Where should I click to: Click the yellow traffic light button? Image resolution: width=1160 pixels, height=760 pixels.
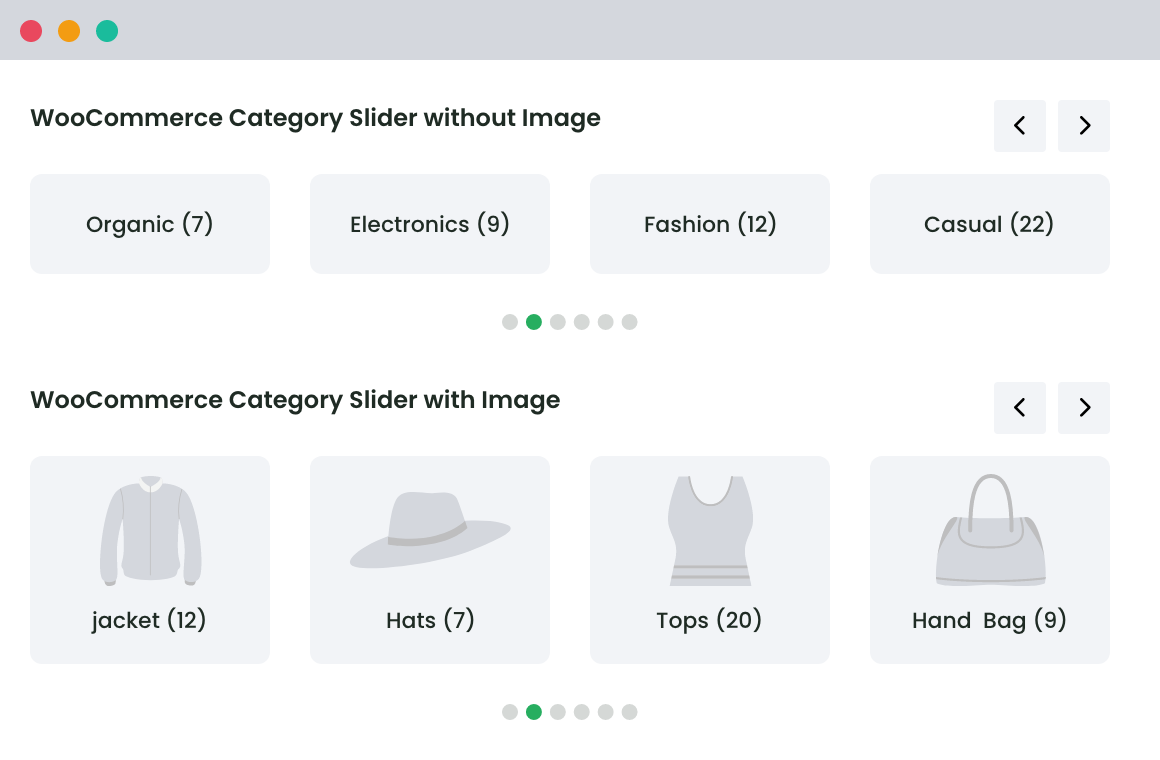(x=67, y=31)
